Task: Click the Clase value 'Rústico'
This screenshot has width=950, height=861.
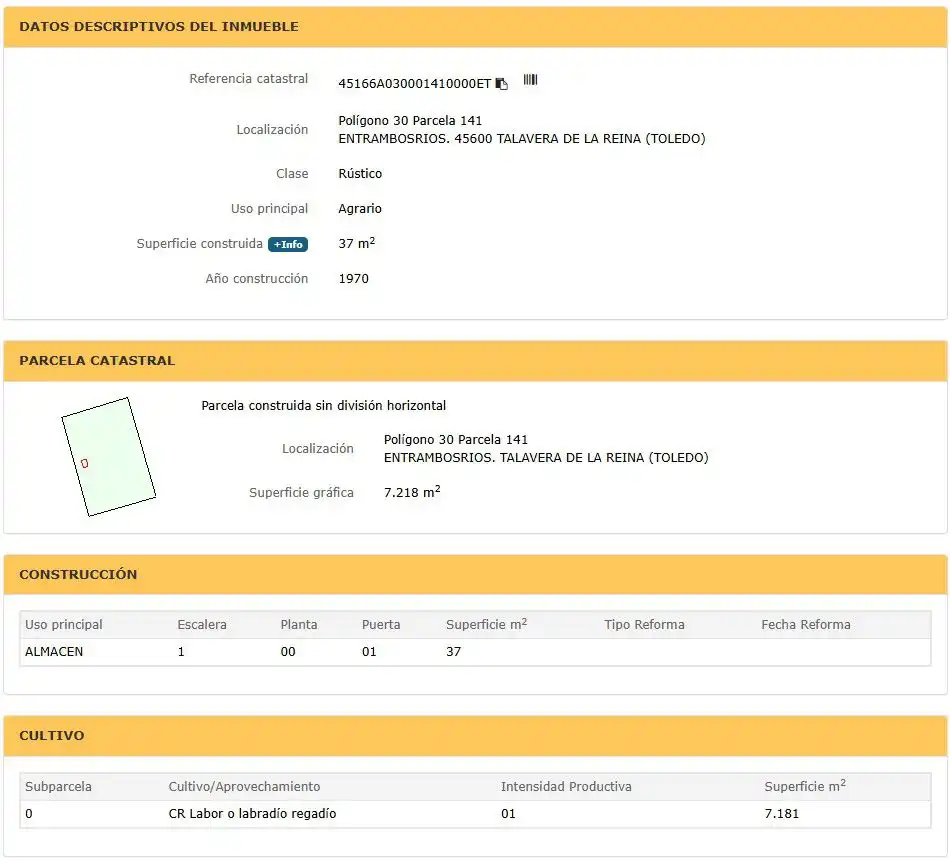Action: click(x=360, y=173)
